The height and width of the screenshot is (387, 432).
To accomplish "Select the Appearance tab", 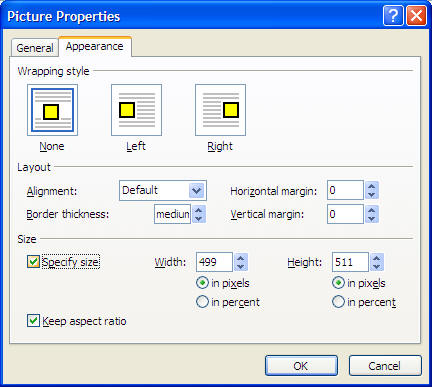I will [x=95, y=46].
